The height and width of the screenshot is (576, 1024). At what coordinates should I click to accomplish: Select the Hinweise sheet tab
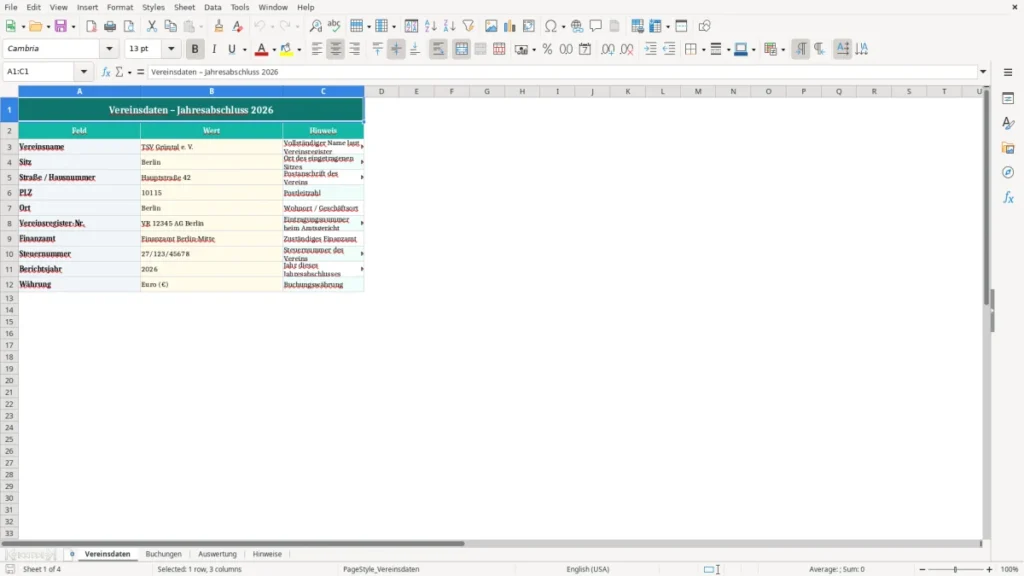(267, 554)
